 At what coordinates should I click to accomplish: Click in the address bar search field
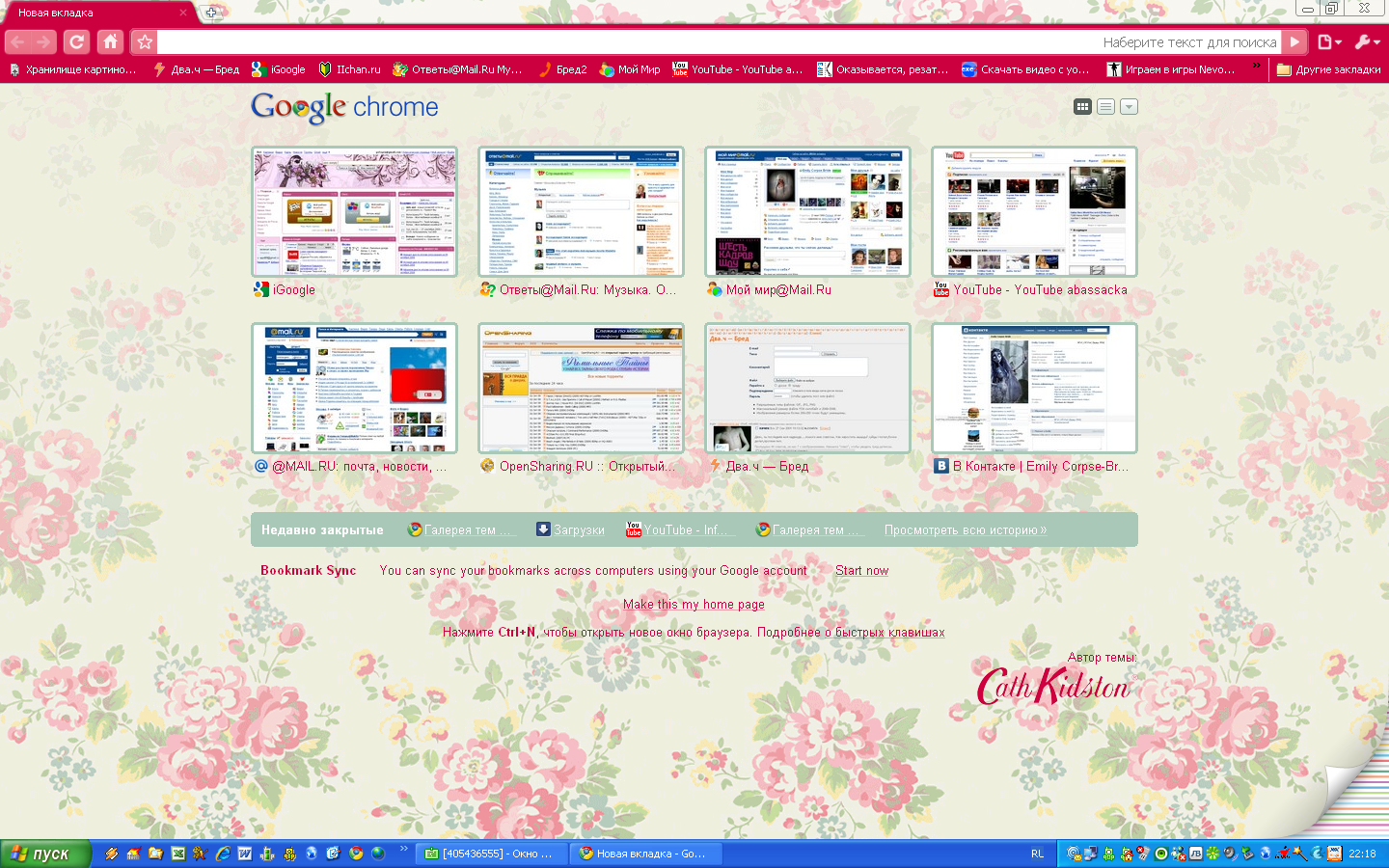click(x=719, y=41)
